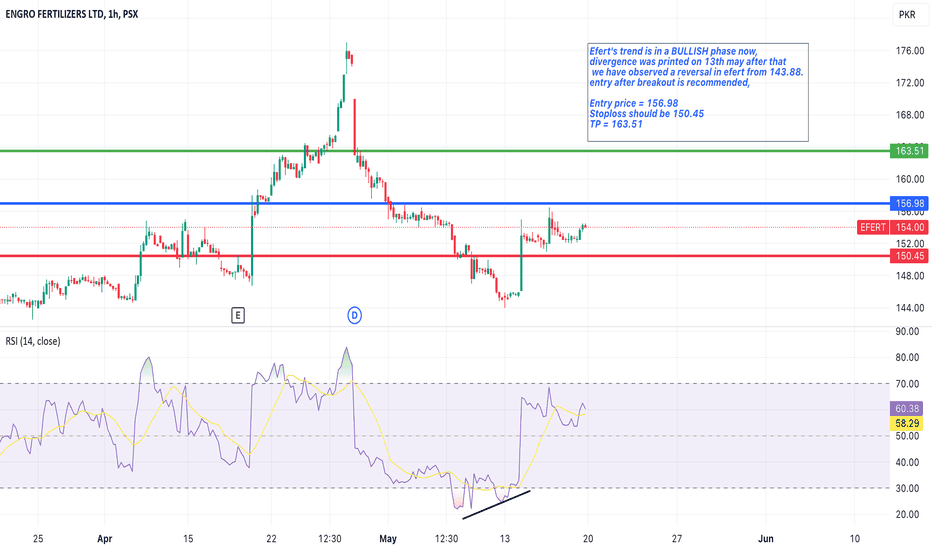
Task: Click the 'May' label on time axis
Action: point(388,539)
